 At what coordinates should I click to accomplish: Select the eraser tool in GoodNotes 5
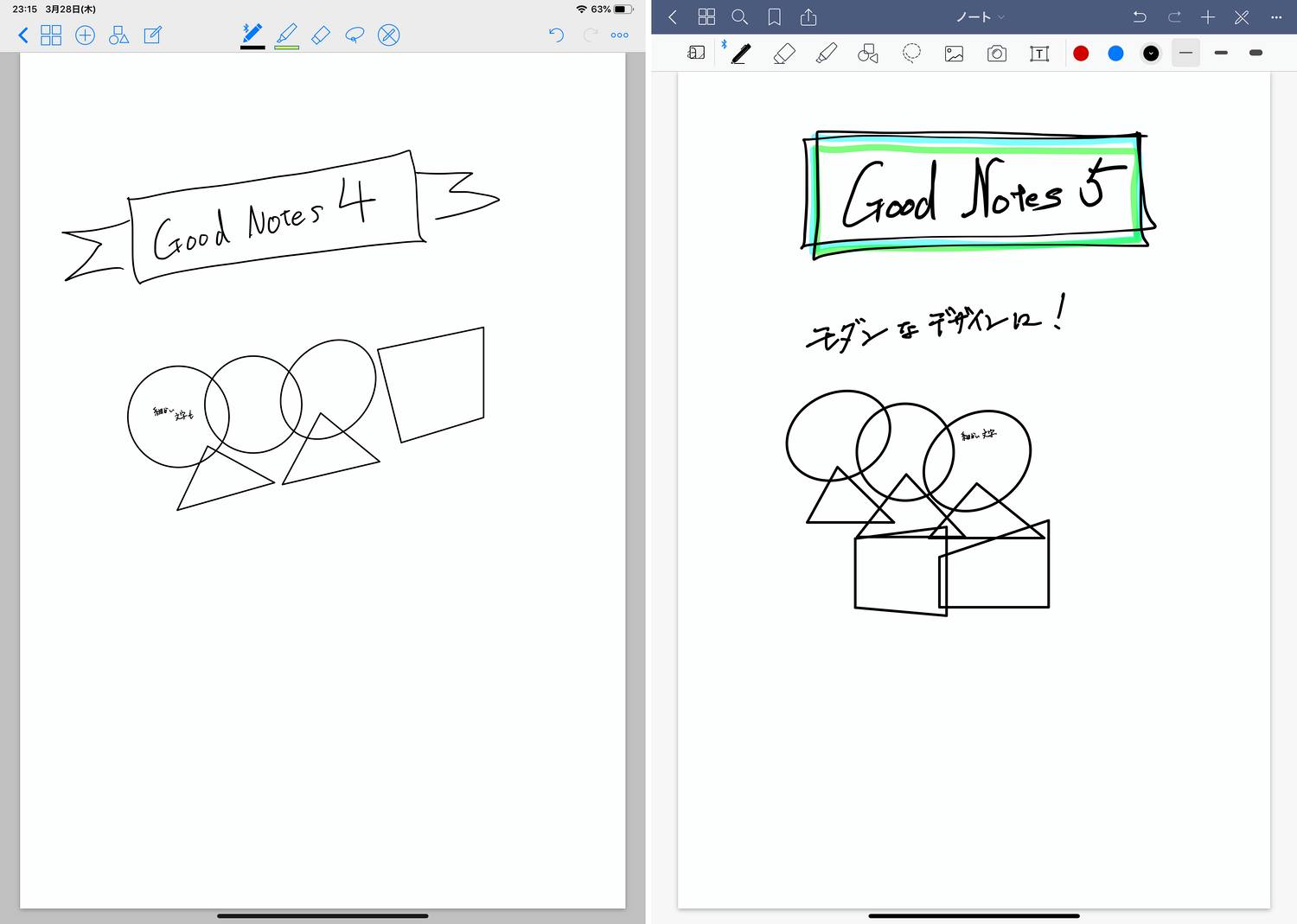coord(783,54)
